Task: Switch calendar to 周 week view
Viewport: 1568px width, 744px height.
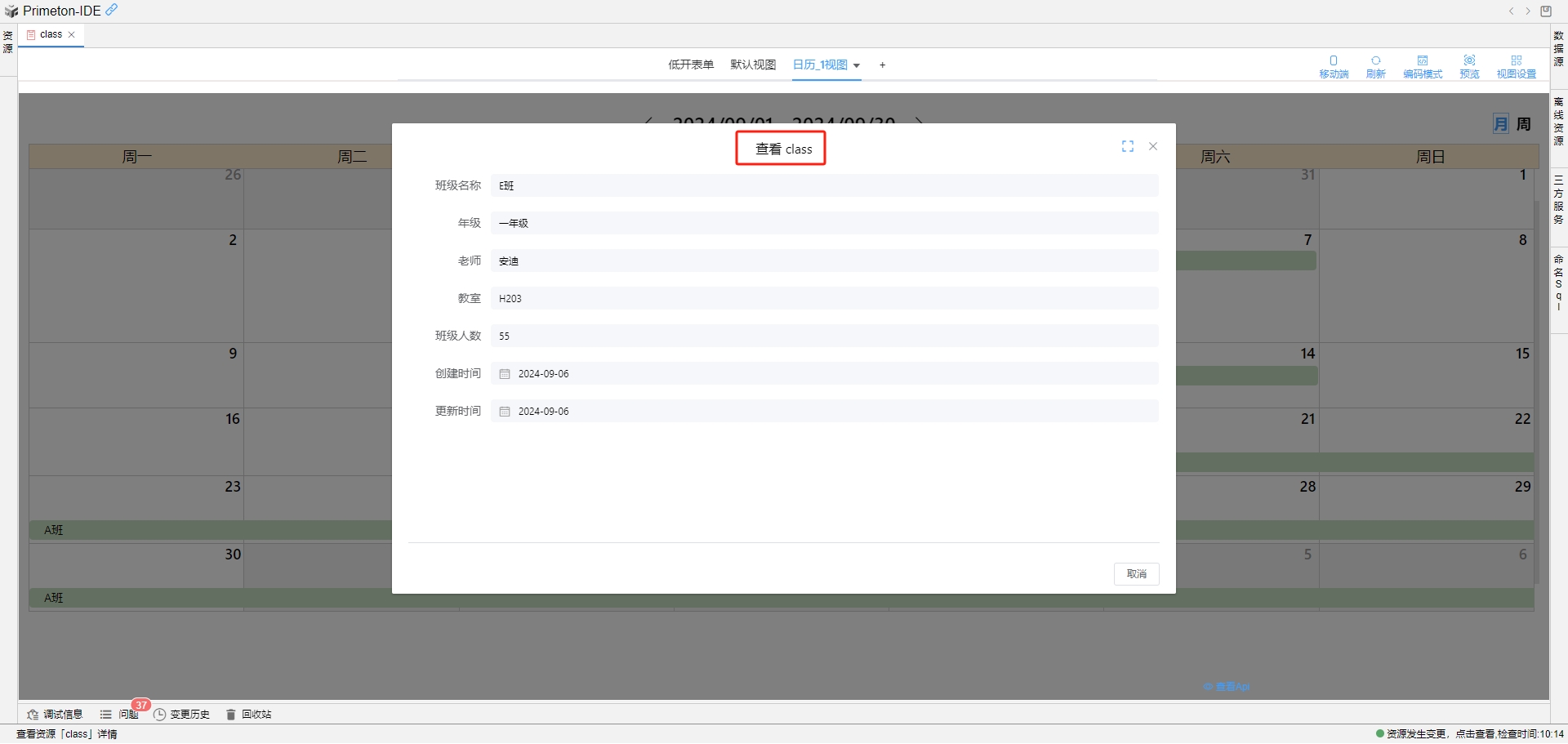Action: click(x=1524, y=124)
